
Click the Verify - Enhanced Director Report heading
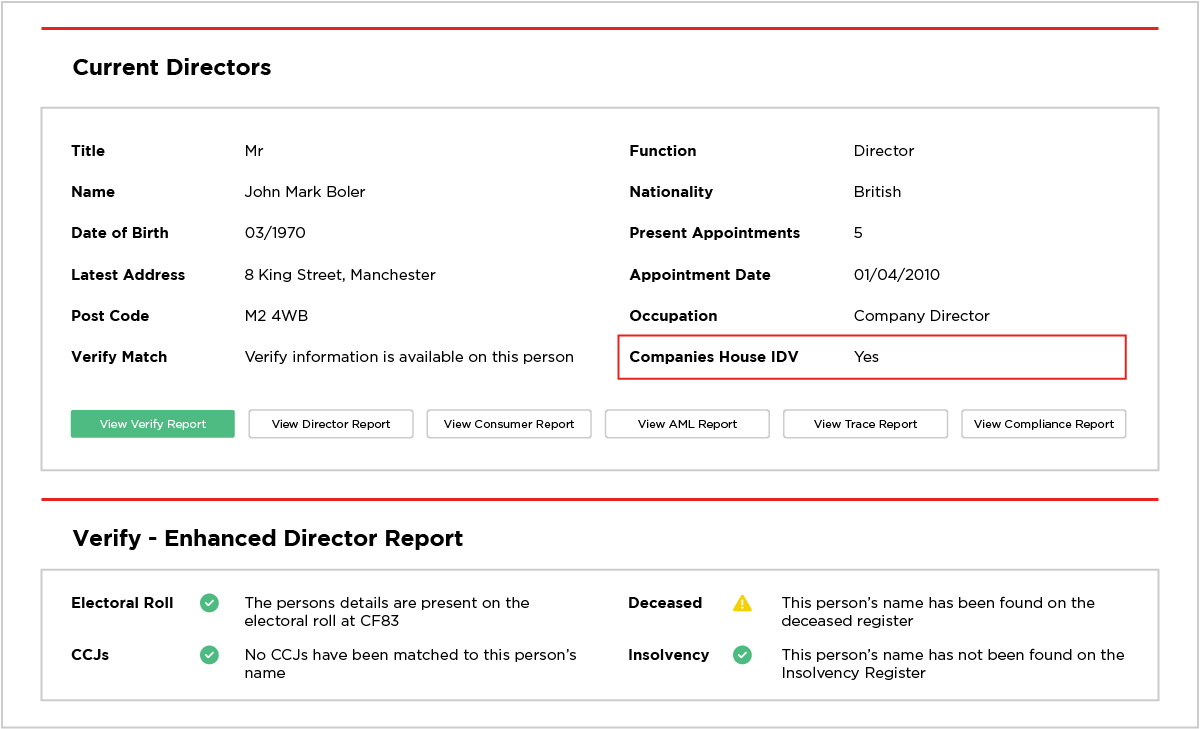(267, 538)
